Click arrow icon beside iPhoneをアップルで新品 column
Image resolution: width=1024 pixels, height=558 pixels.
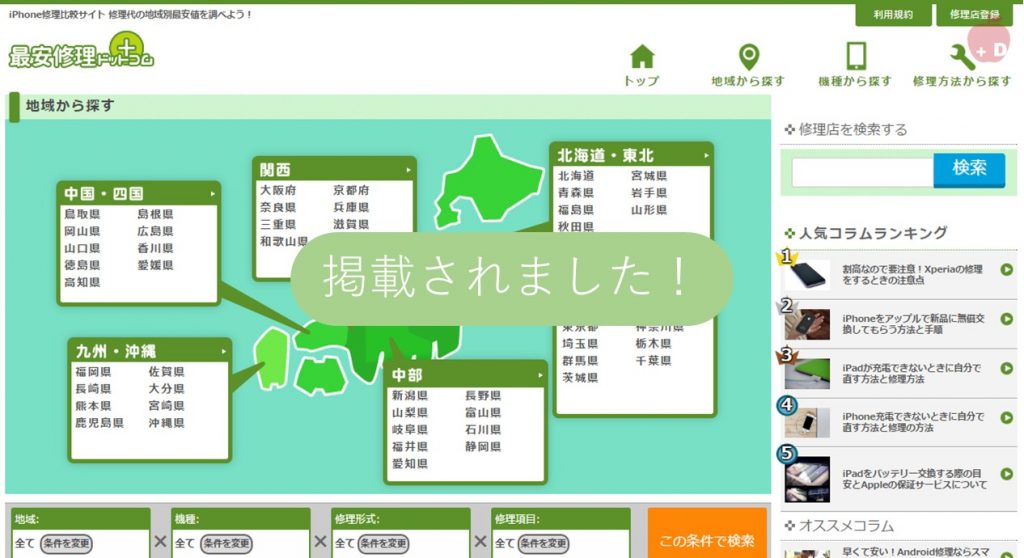1006,319
